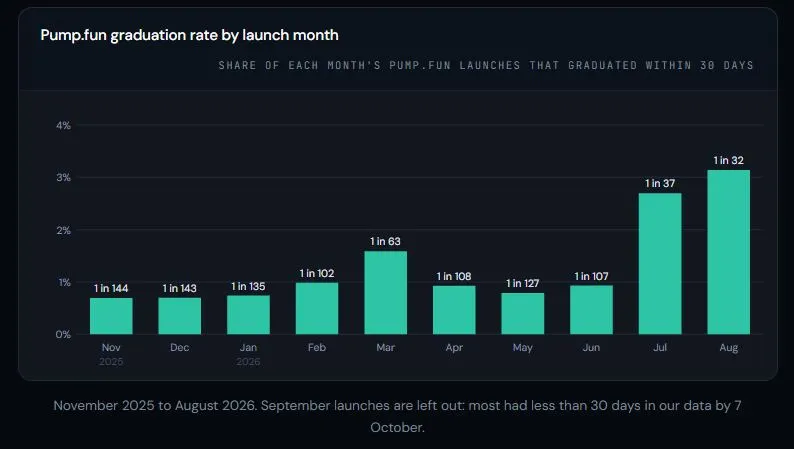The width and height of the screenshot is (794, 449).
Task: Click the 'May' month axis label
Action: coord(523,347)
